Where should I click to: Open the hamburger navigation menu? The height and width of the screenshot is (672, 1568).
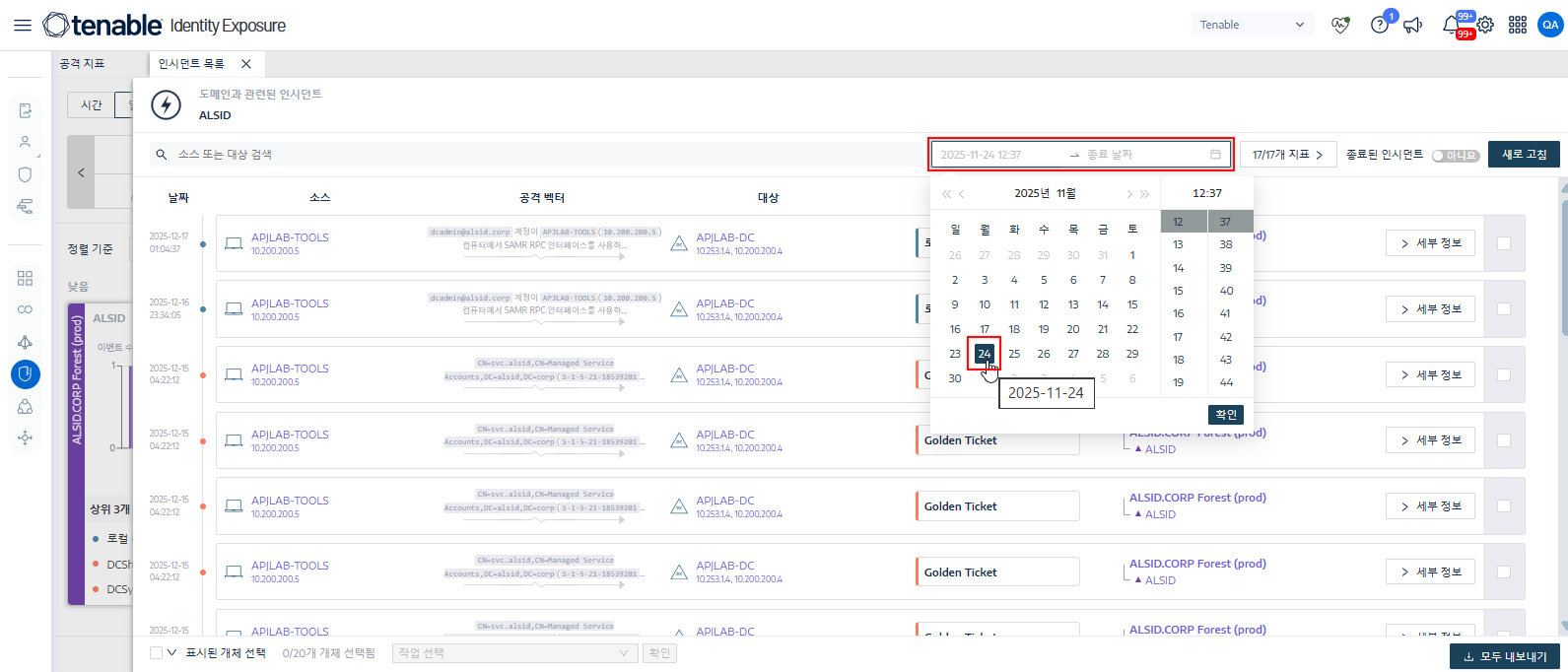pos(22,26)
